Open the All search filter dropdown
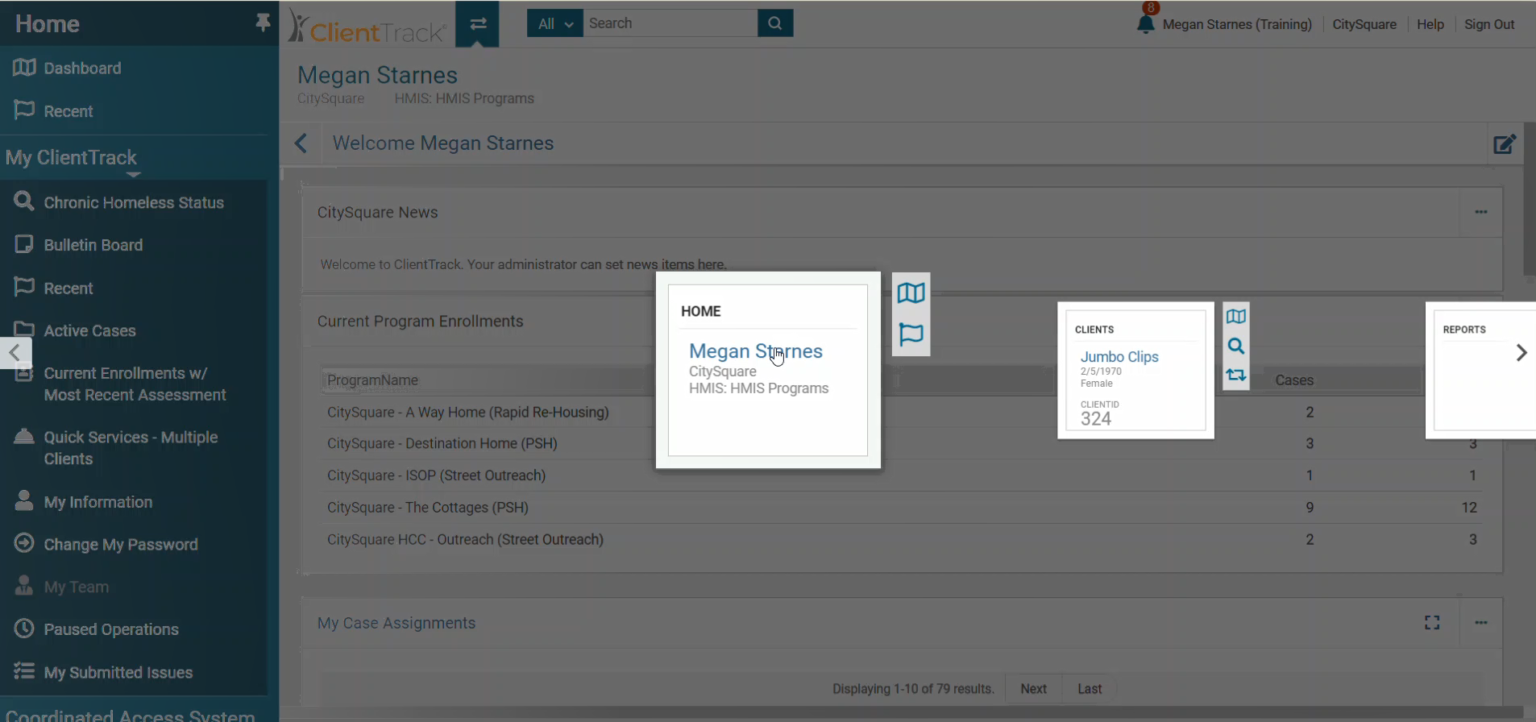Image resolution: width=1536 pixels, height=722 pixels. coord(555,24)
